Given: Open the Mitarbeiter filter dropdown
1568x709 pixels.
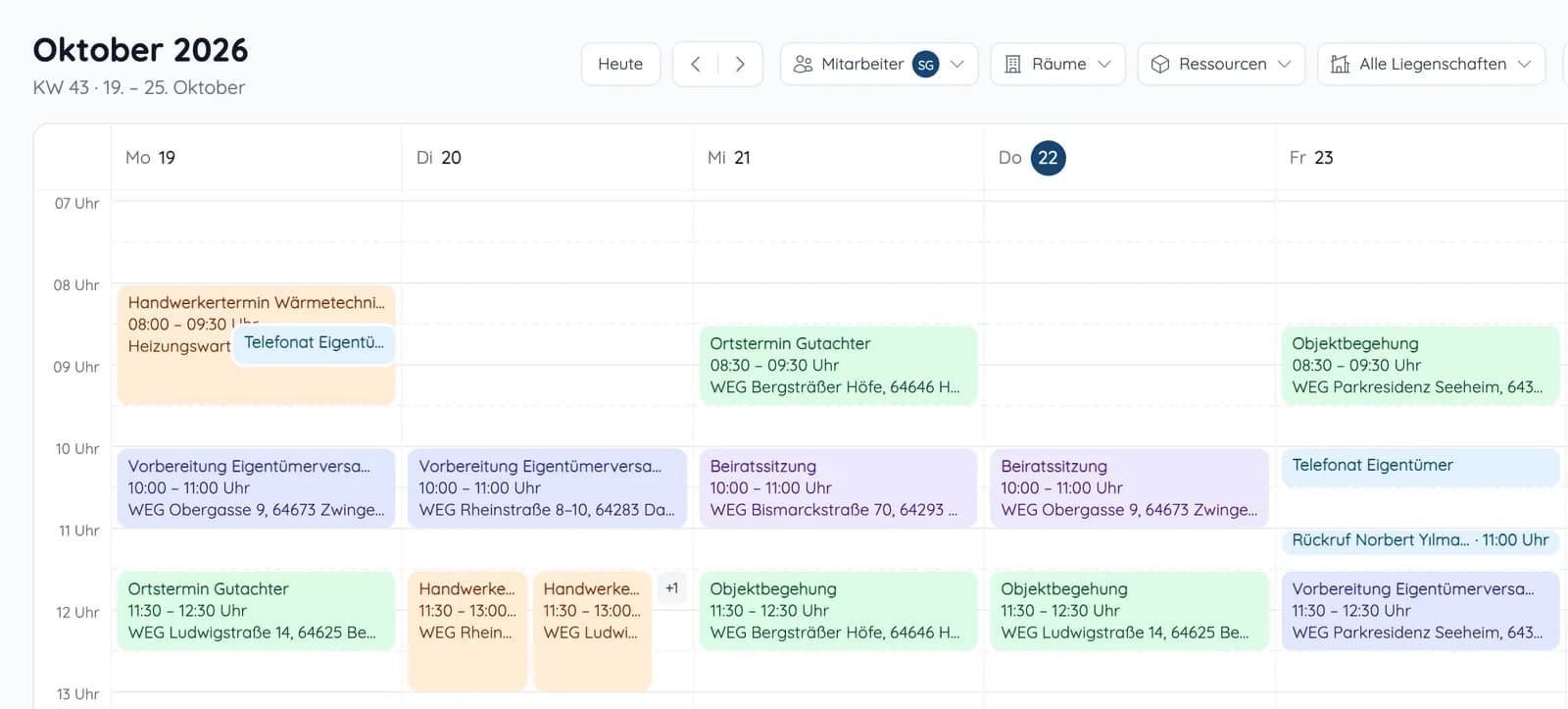Looking at the screenshot, I should [879, 64].
